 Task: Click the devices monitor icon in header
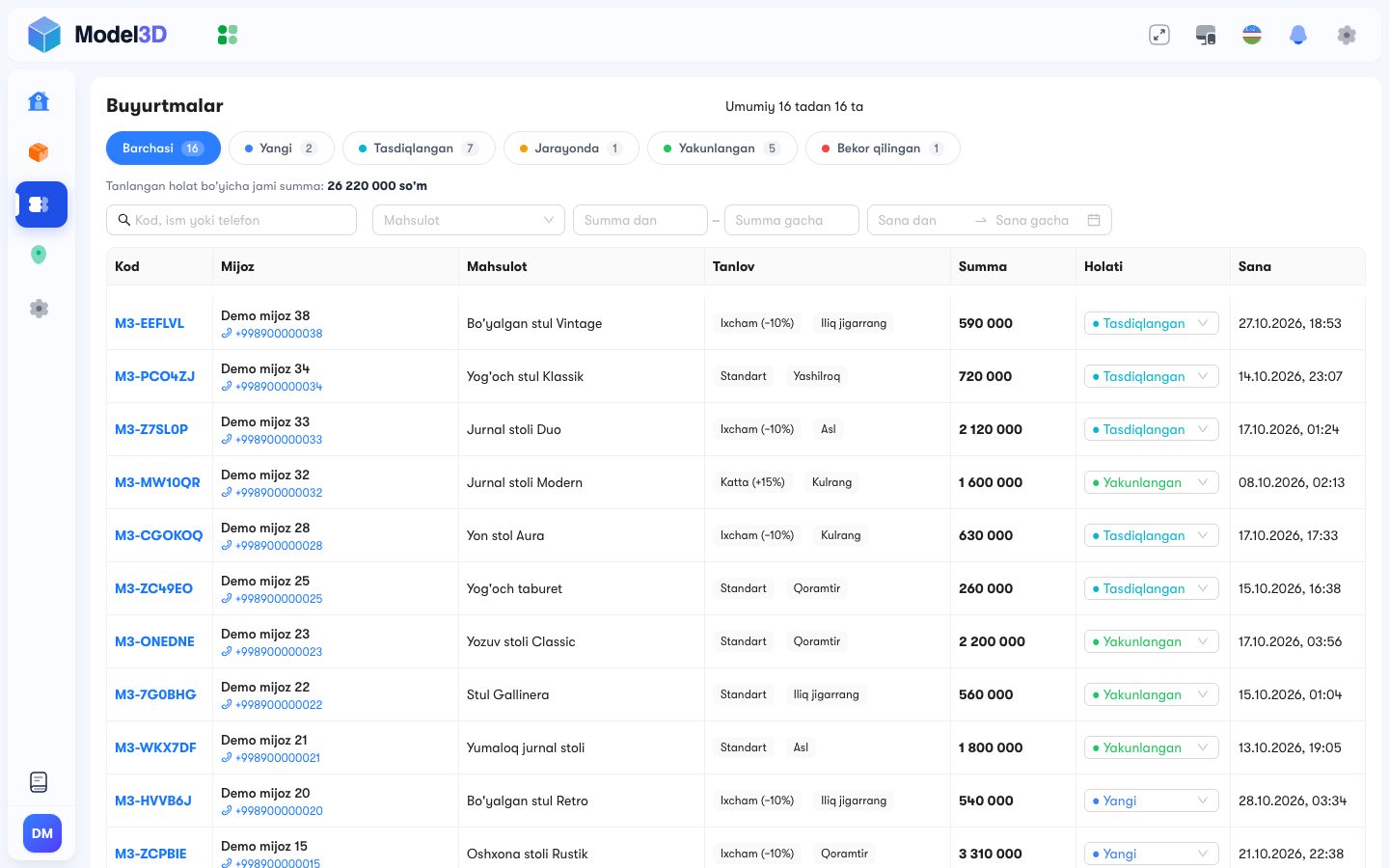tap(1206, 35)
